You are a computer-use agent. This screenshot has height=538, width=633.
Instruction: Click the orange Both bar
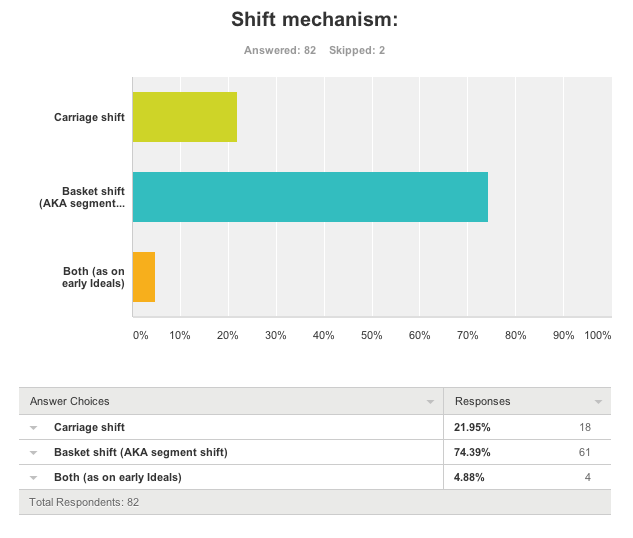(x=144, y=277)
